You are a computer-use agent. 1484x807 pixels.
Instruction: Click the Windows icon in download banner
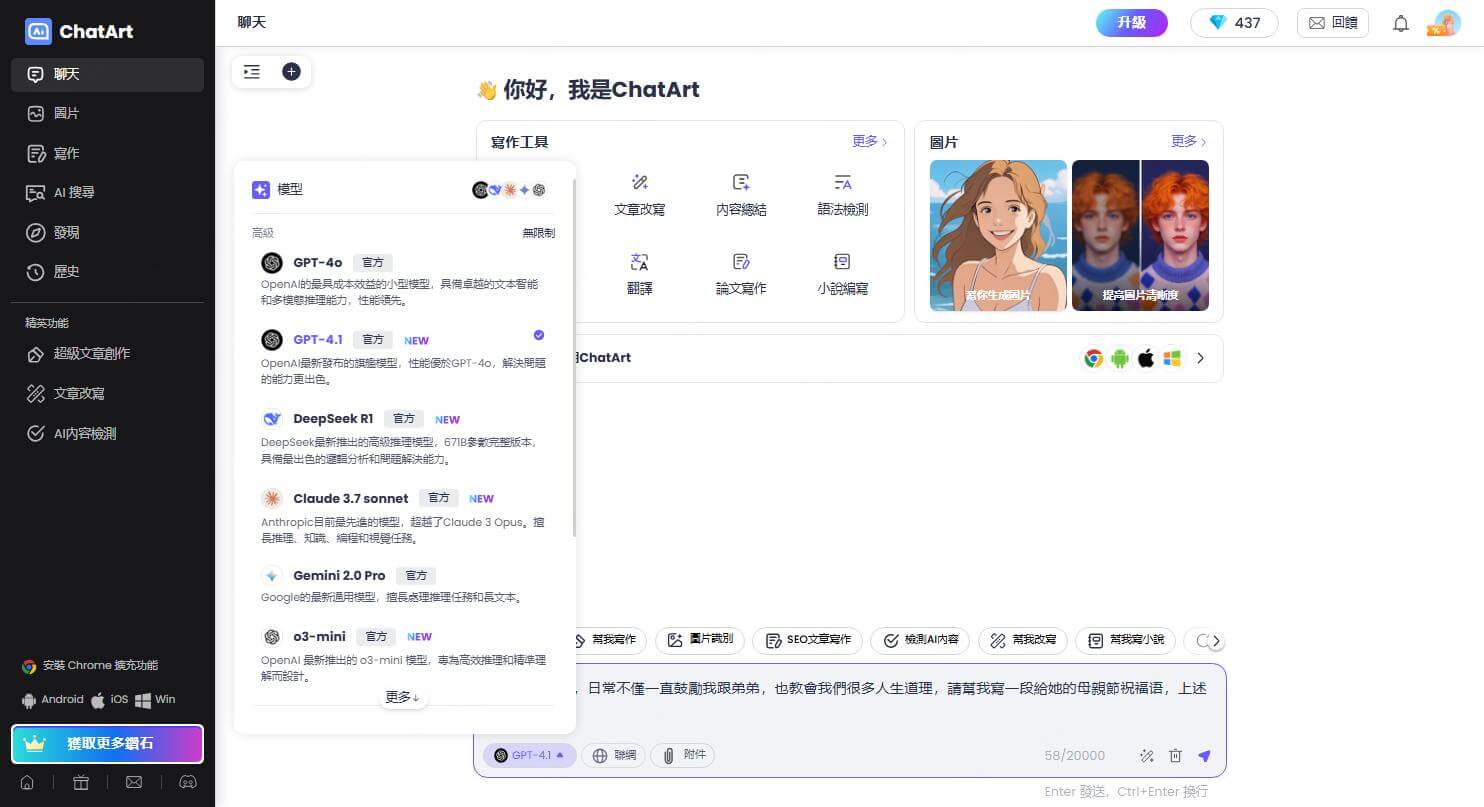click(1172, 358)
